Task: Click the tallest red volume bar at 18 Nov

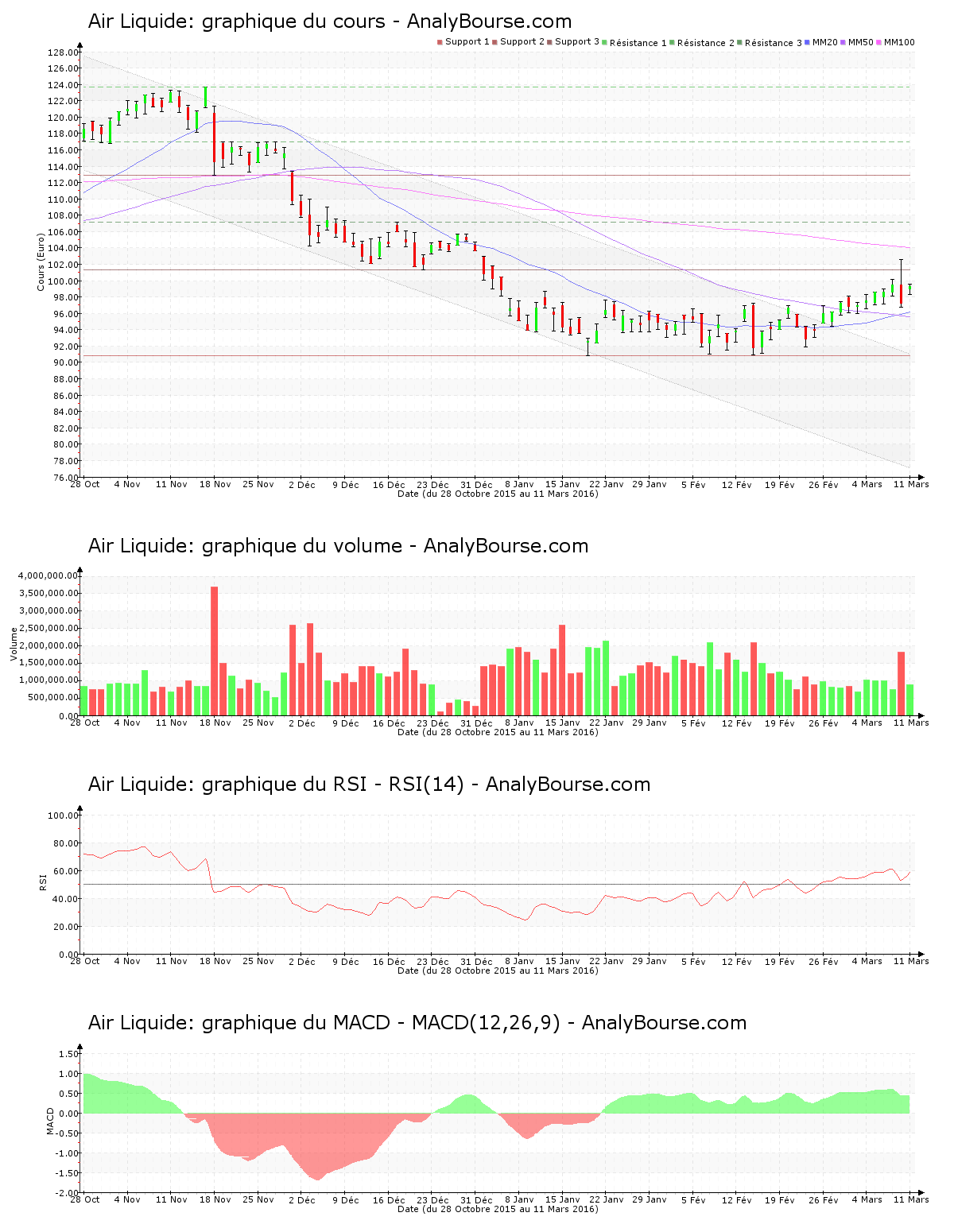Action: pyautogui.click(x=215, y=651)
